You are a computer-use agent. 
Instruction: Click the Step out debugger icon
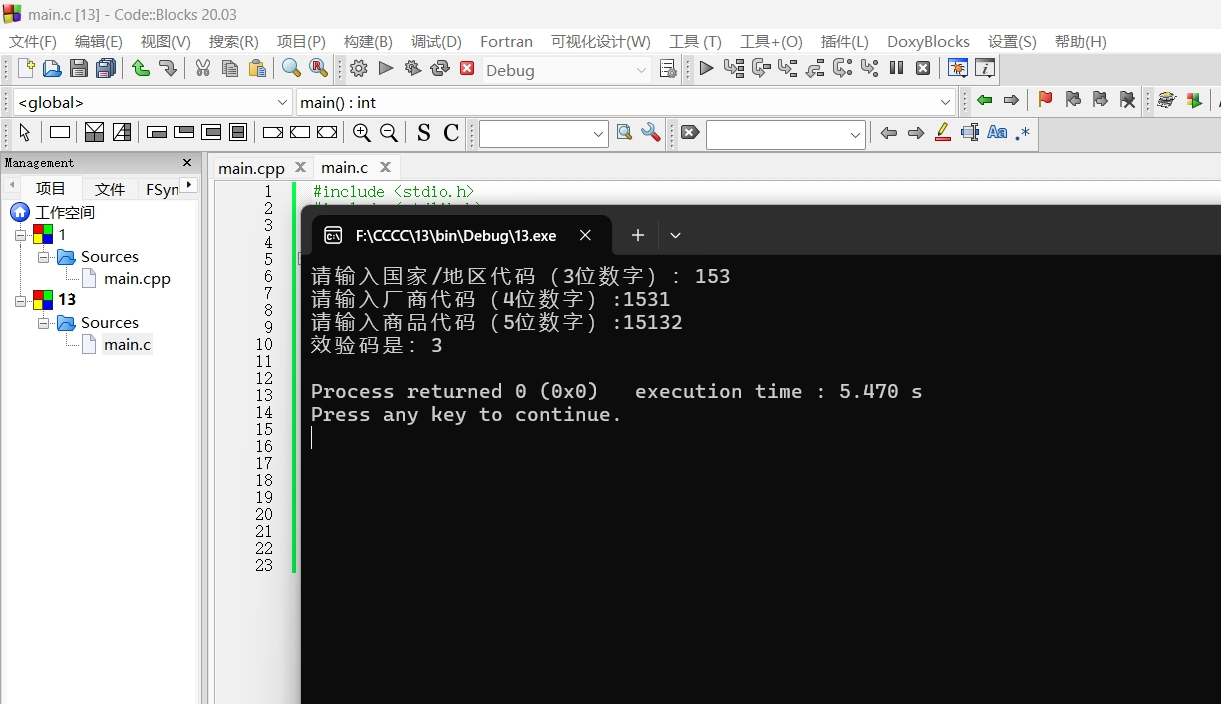coord(815,68)
